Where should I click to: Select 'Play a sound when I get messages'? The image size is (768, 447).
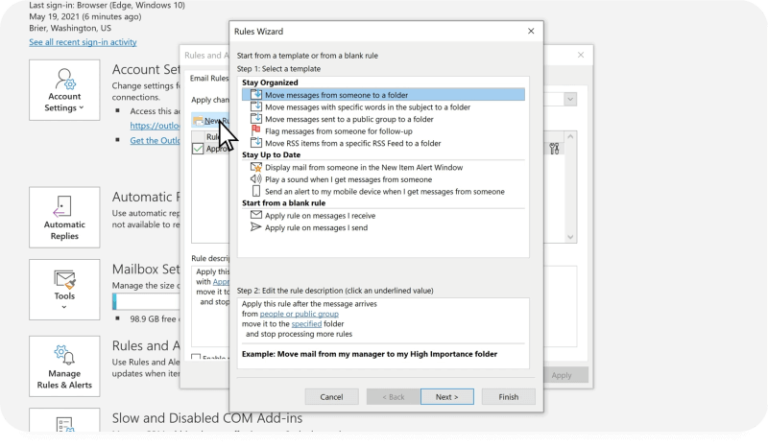pyautogui.click(x=348, y=179)
